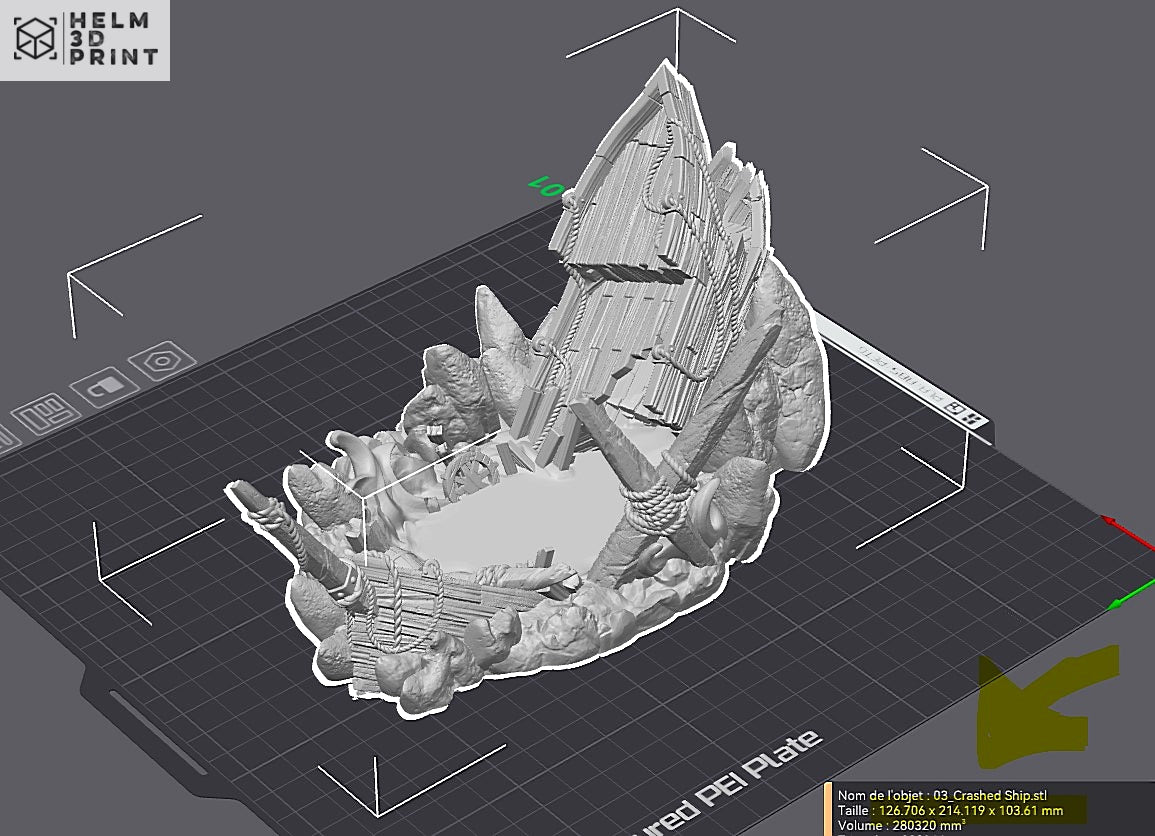
Task: Click the "Taille : 126.706 x 214.119 x 103.61 mm" line
Action: pyautogui.click(x=950, y=810)
